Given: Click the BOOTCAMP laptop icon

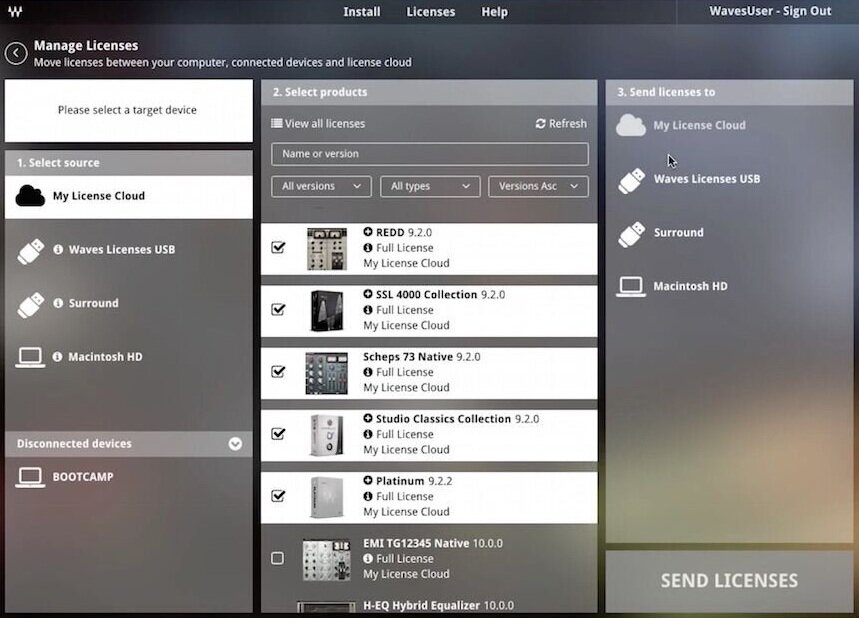Looking at the screenshot, I should click(30, 477).
